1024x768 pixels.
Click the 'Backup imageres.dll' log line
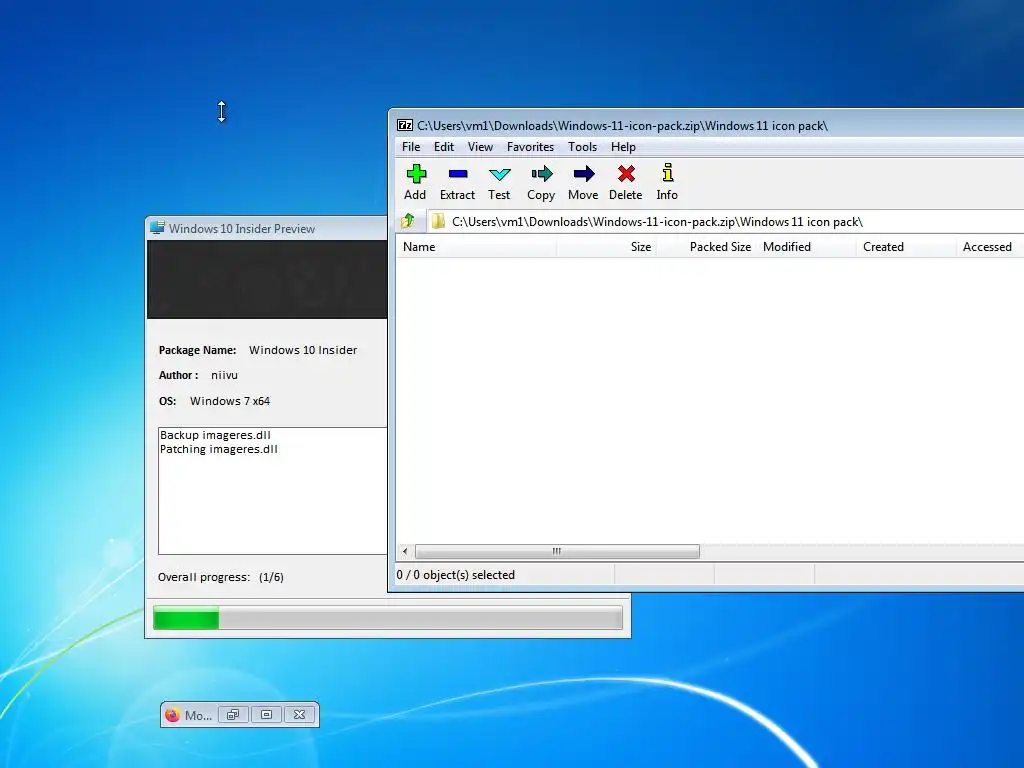pyautogui.click(x=216, y=435)
